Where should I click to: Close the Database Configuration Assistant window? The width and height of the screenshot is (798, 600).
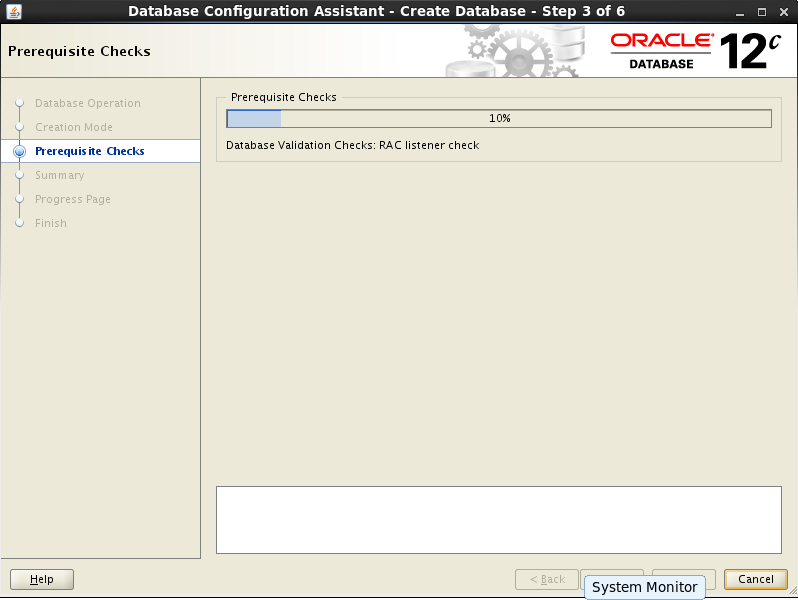click(x=784, y=12)
